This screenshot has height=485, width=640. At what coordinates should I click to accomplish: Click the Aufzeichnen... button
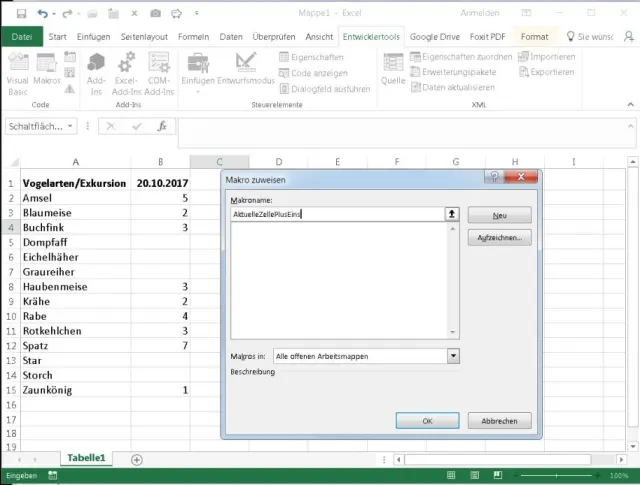[499, 237]
